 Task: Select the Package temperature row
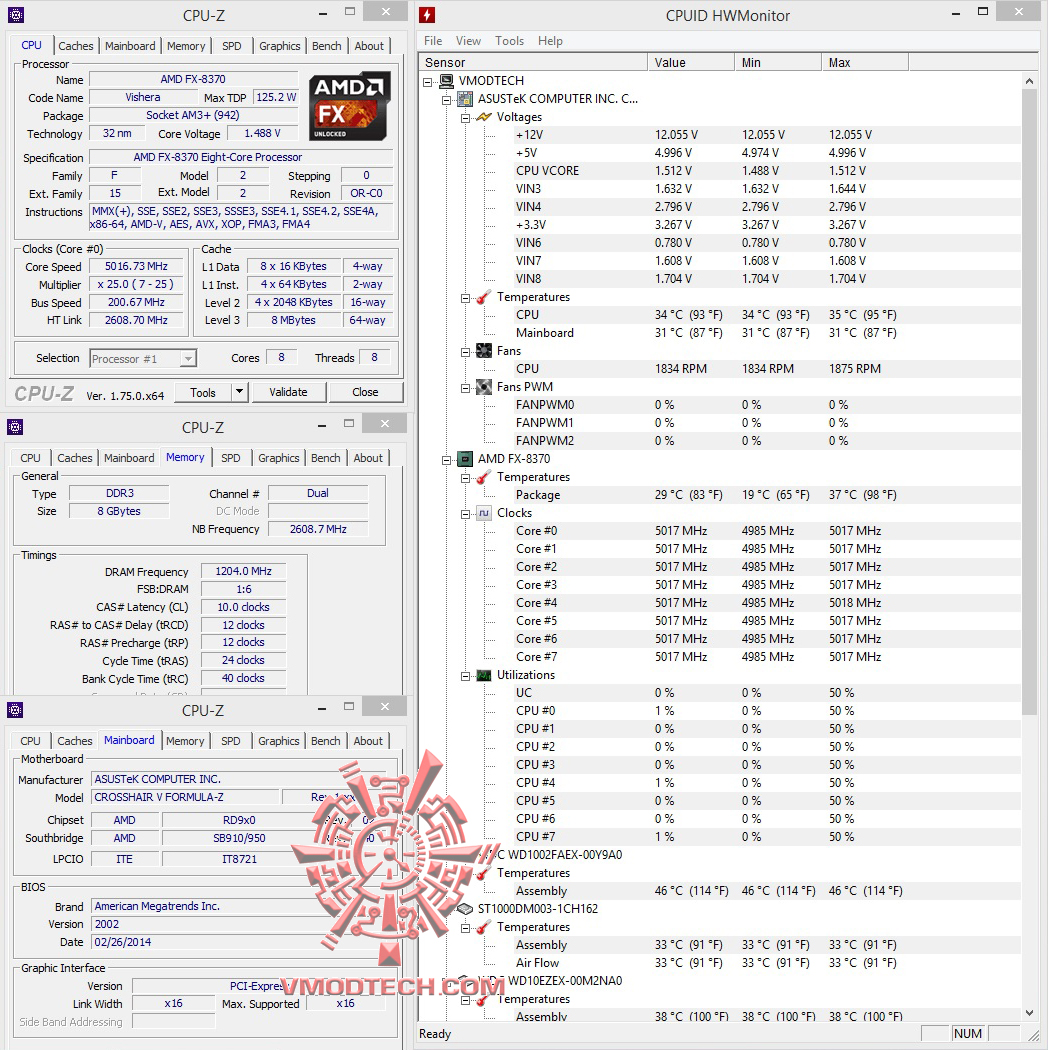pyautogui.click(x=767, y=495)
